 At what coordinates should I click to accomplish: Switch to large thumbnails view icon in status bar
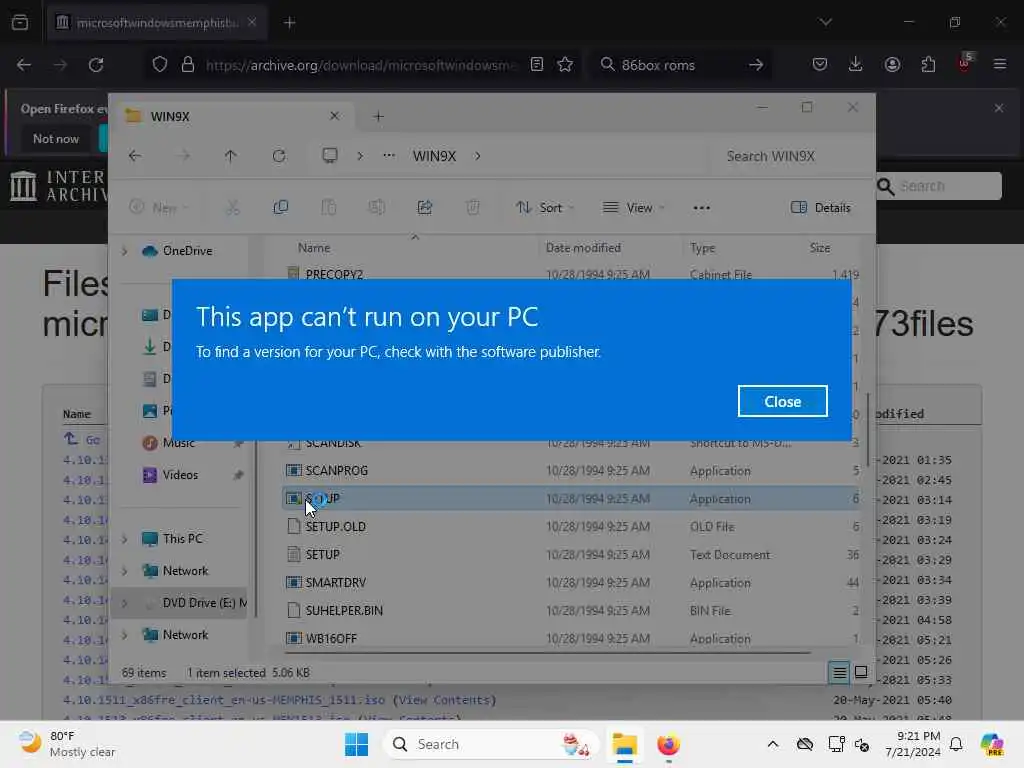[861, 672]
